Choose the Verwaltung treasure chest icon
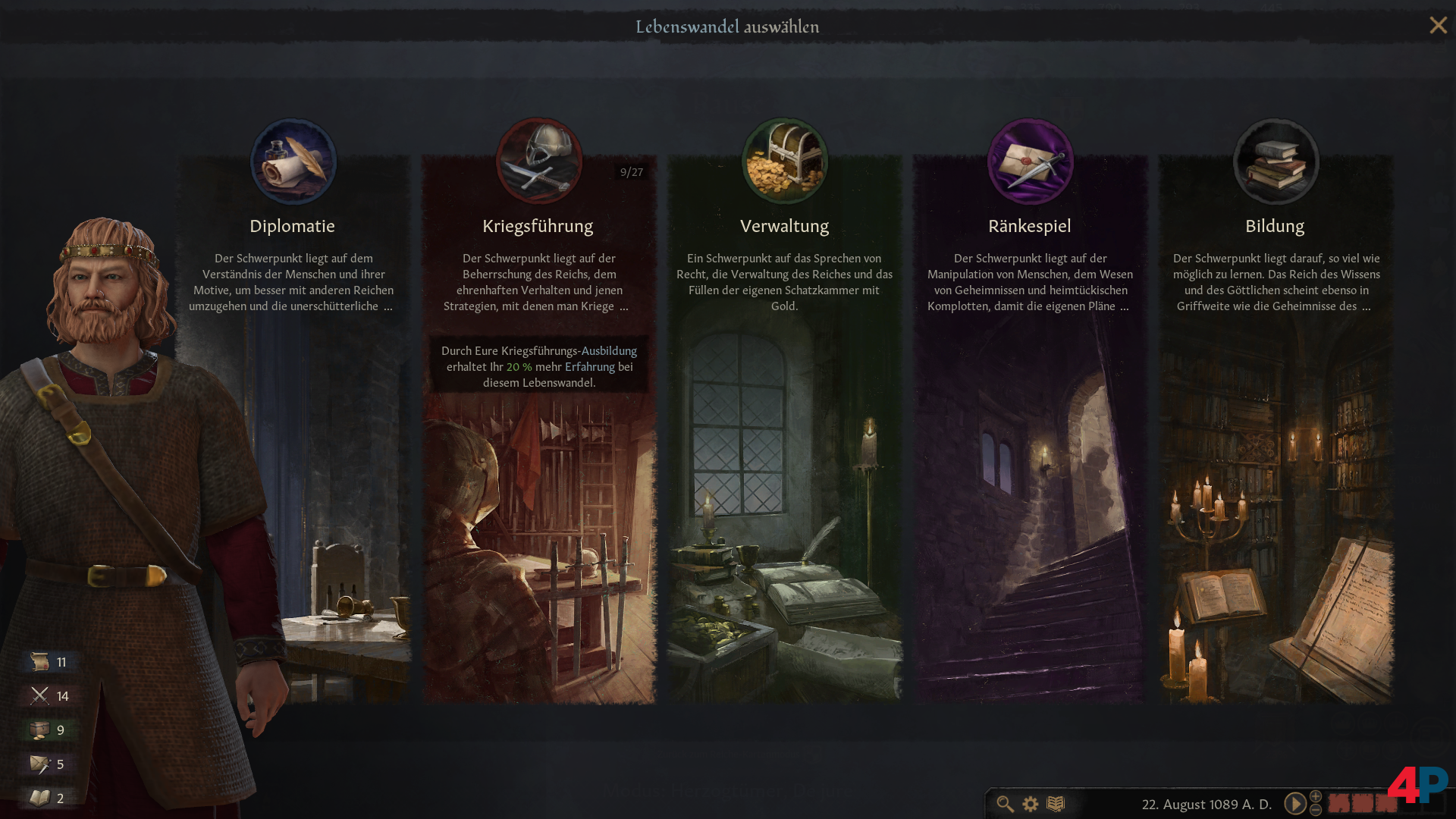Screen dimensions: 1456x819 click(785, 161)
